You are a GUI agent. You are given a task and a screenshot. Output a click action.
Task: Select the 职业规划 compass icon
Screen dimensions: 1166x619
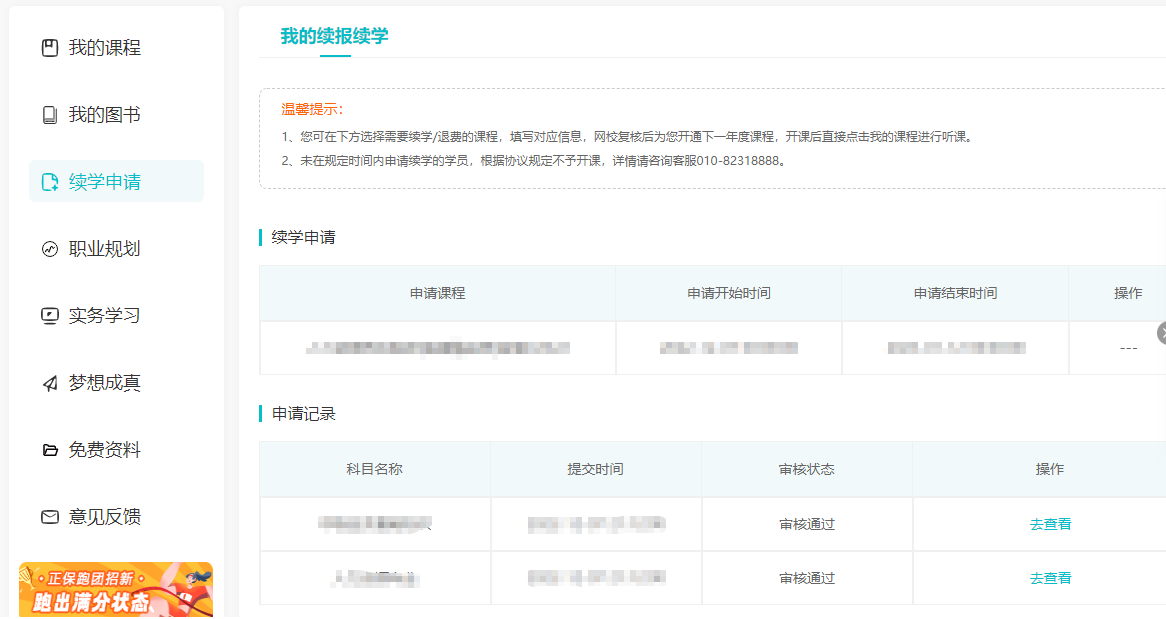[x=49, y=247]
